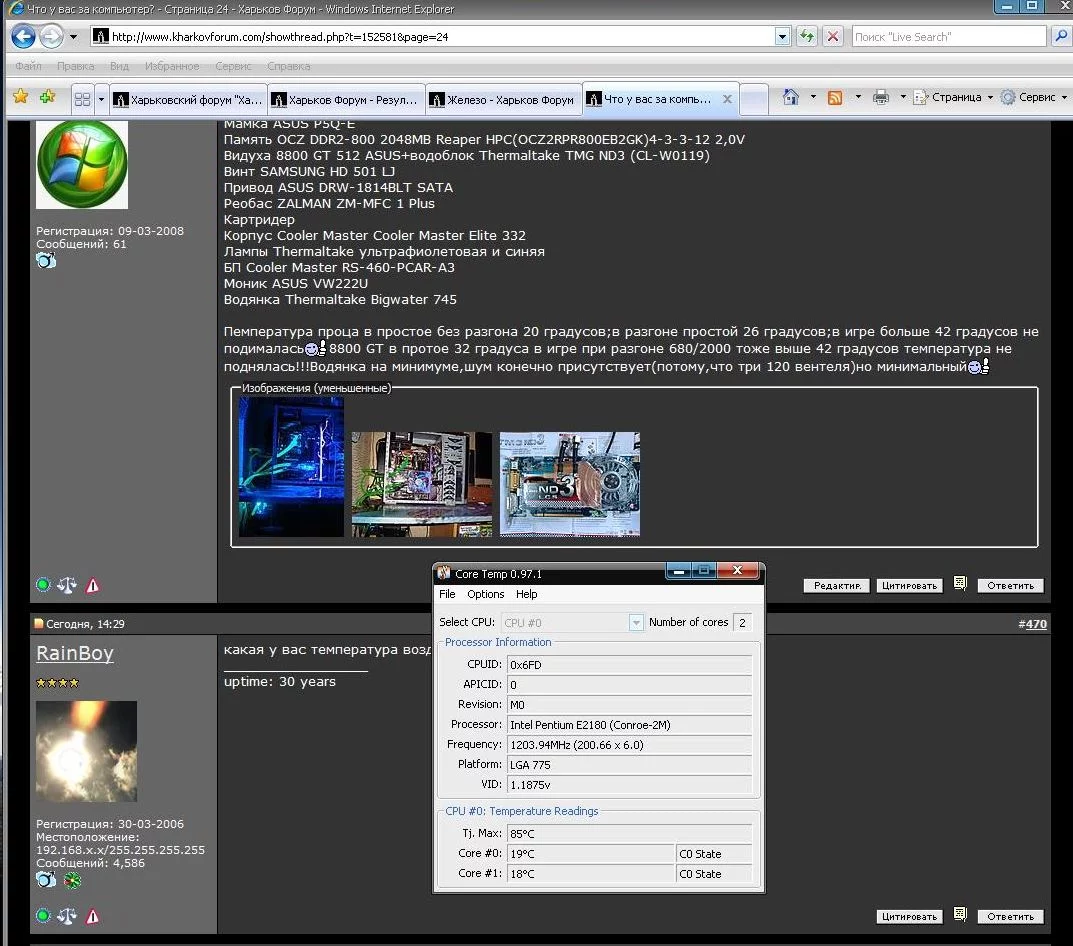Click Цитировать in the upper post
1073x946 pixels.
[x=909, y=585]
